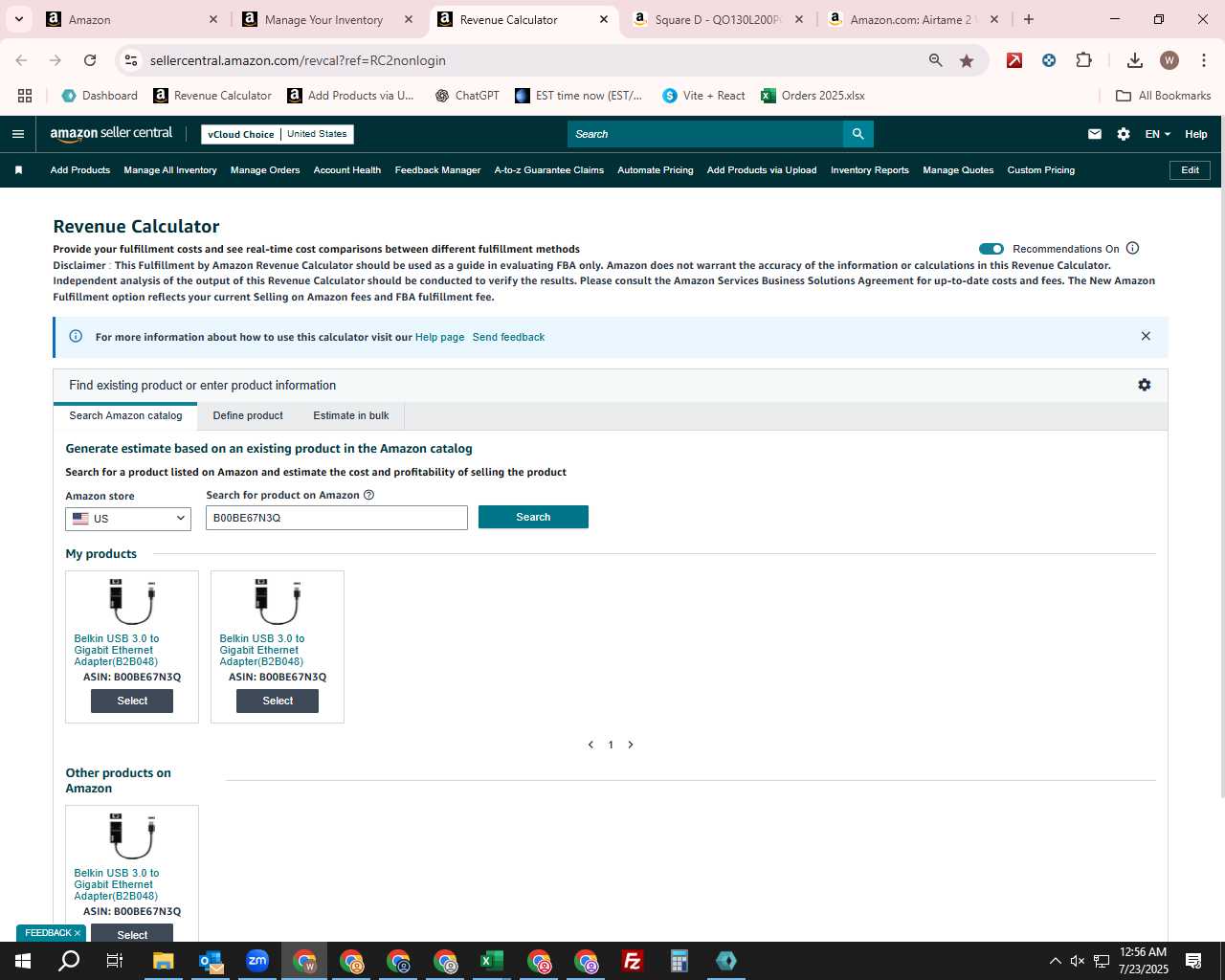The height and width of the screenshot is (980, 1225).
Task: Open the Seller Central hamburger menu
Action: point(17,134)
